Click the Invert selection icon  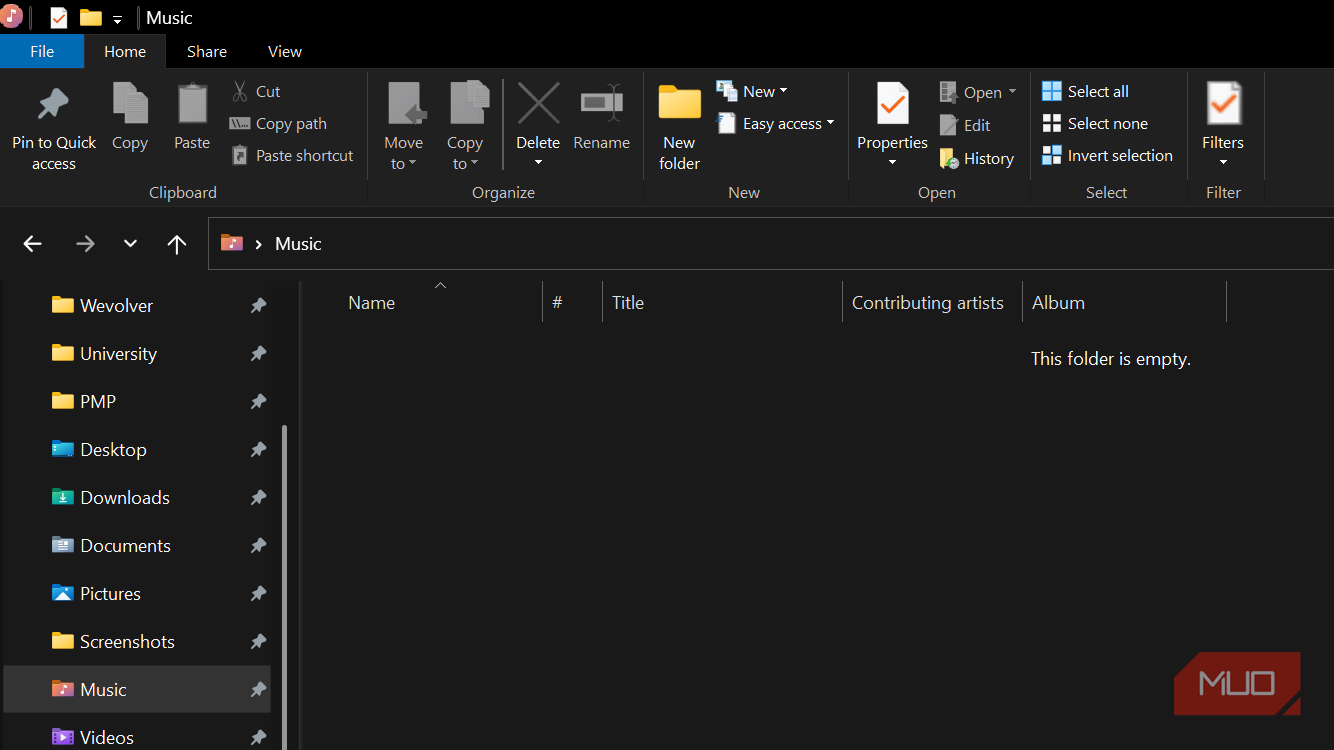click(x=1052, y=156)
